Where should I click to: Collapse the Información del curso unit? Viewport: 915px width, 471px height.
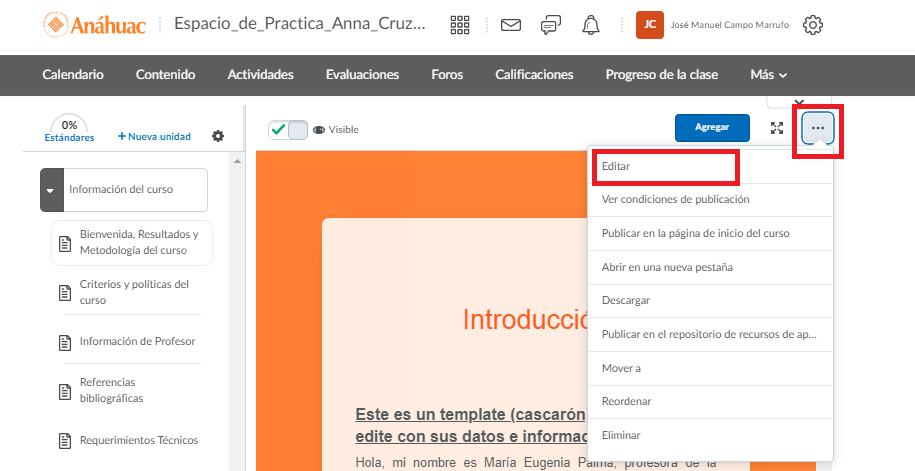point(51,190)
